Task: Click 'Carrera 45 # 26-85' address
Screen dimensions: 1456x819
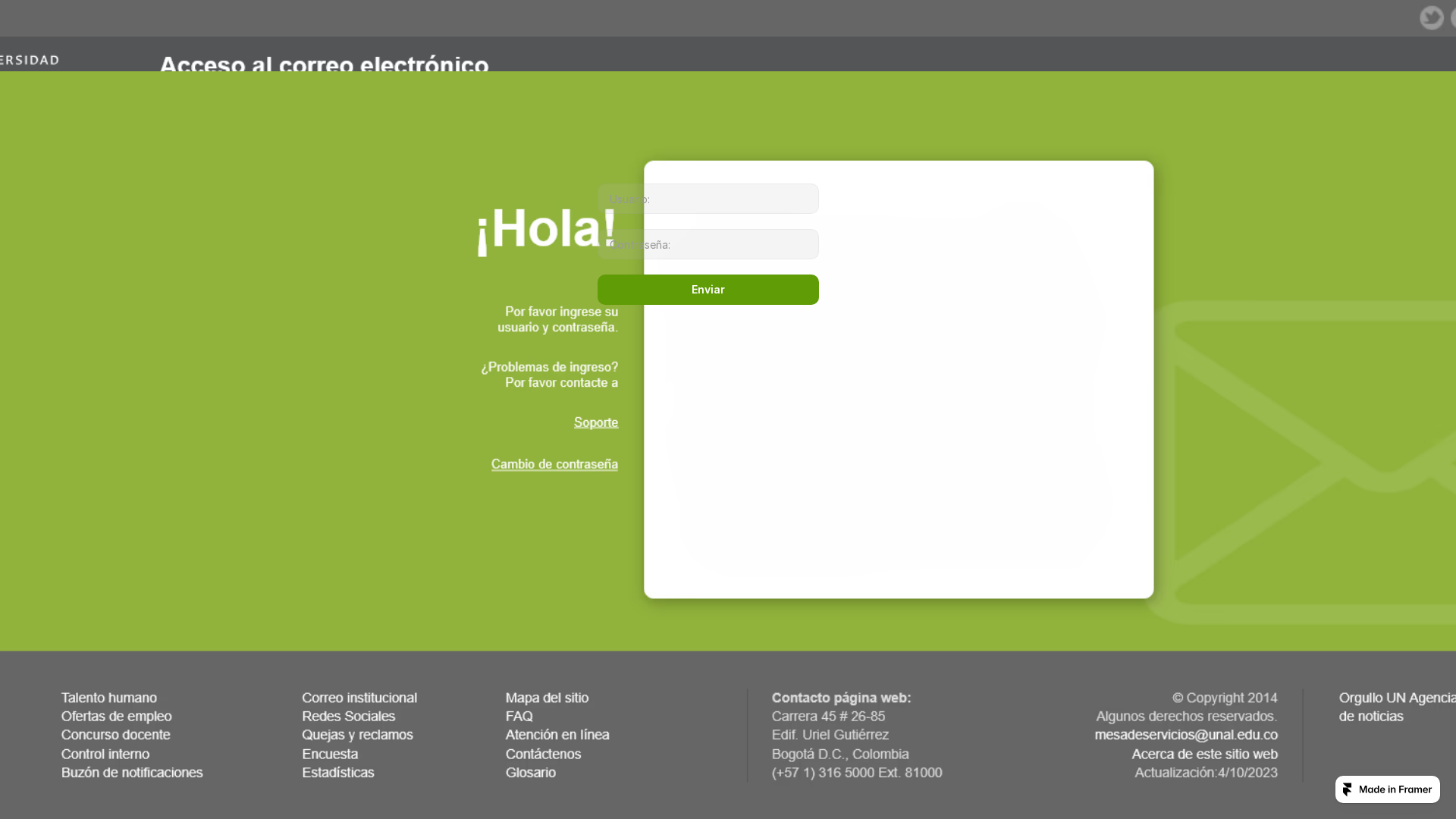Action: [x=828, y=716]
